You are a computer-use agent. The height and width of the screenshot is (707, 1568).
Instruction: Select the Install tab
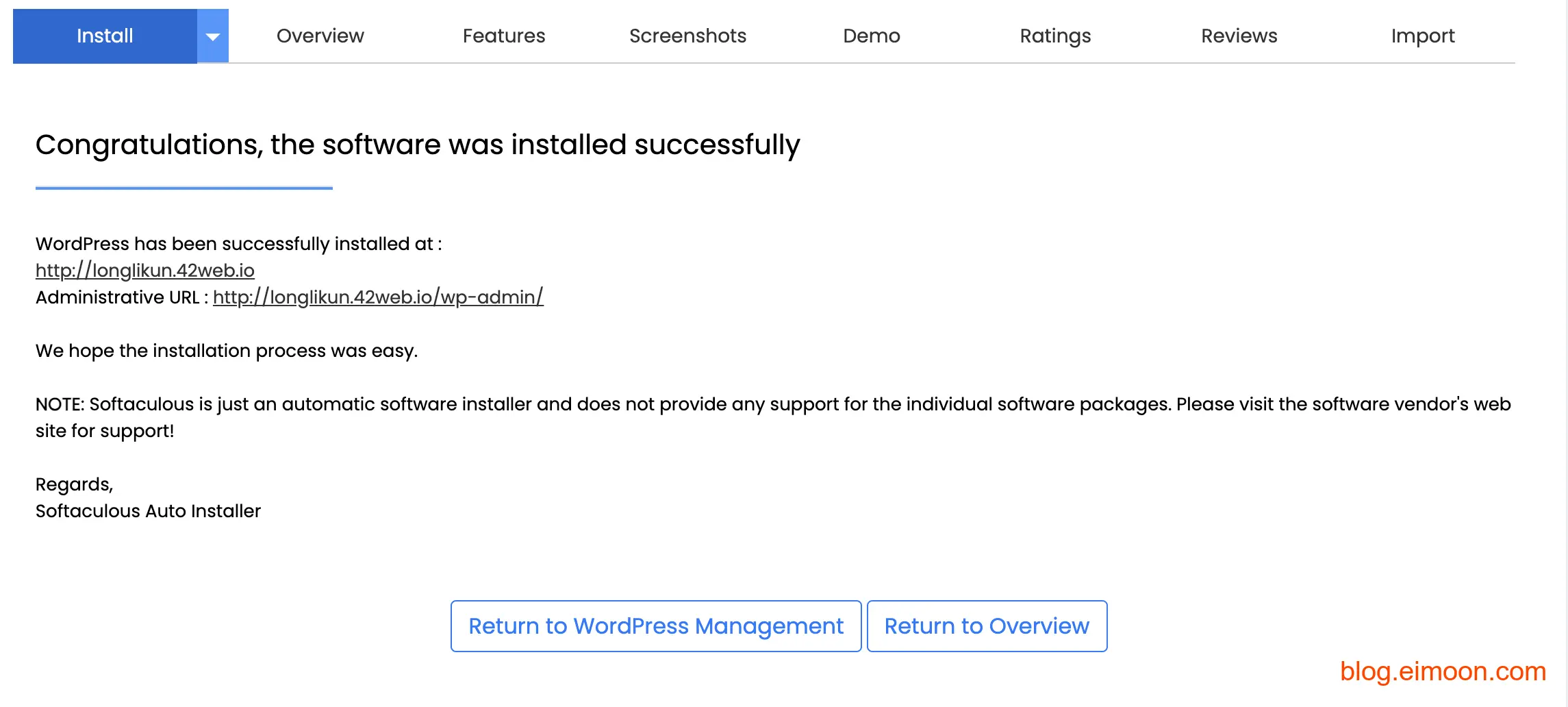[x=105, y=36]
